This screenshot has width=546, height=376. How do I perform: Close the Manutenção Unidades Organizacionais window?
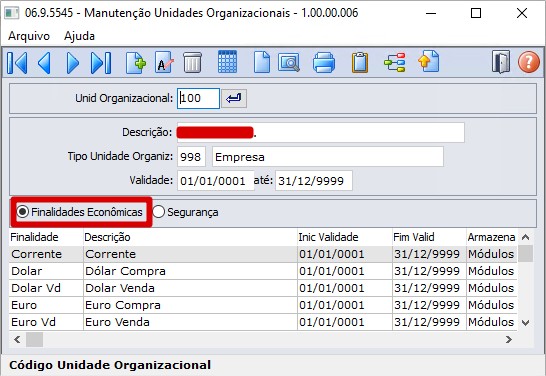click(522, 13)
